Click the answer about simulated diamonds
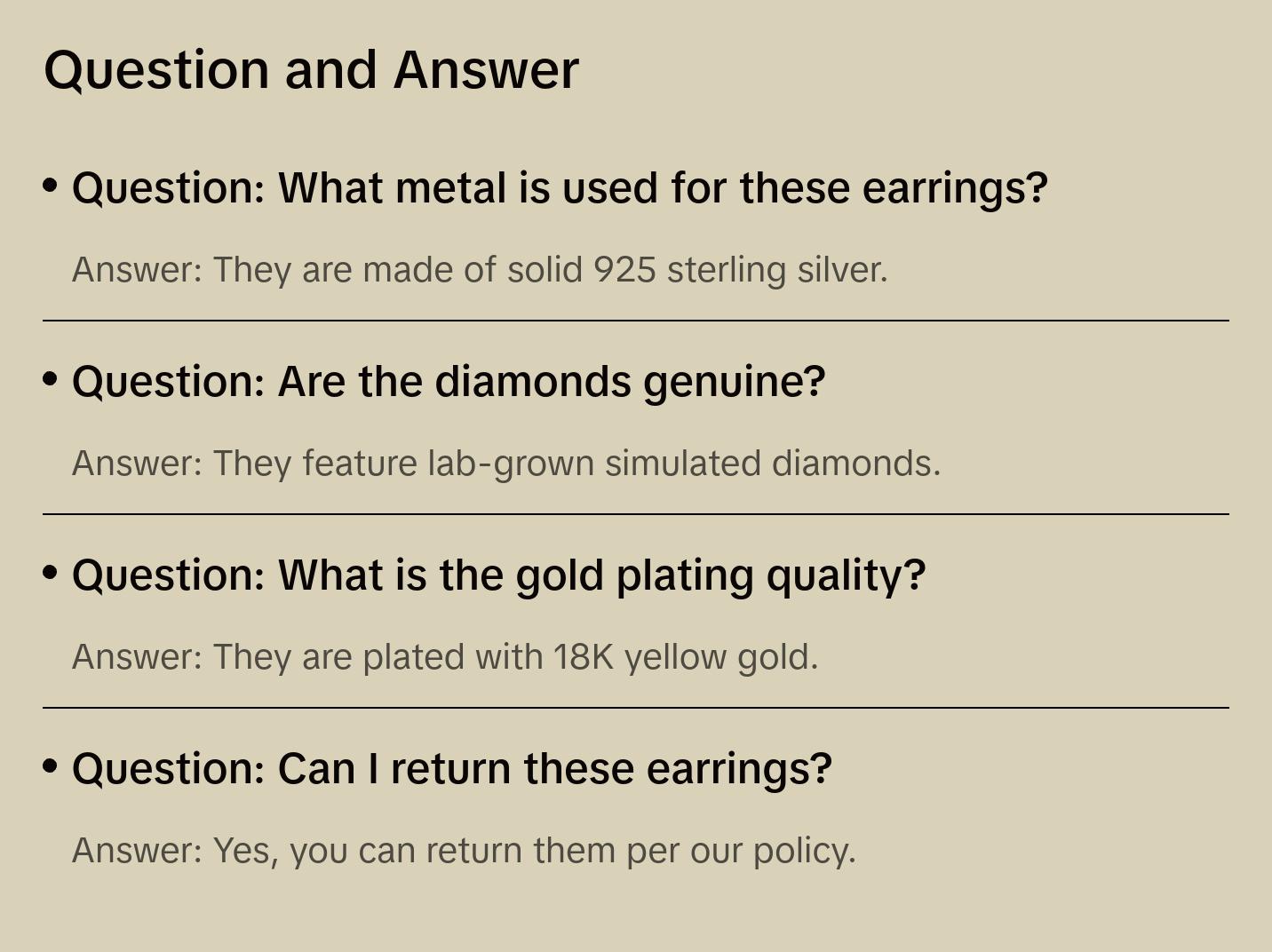1272x952 pixels. coord(506,464)
